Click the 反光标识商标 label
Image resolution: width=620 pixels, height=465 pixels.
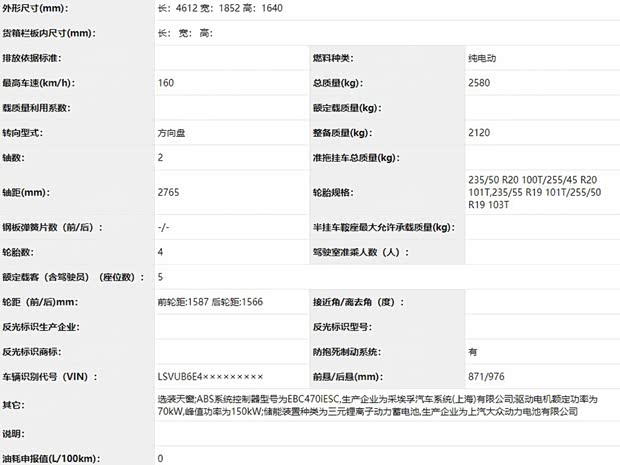pyautogui.click(x=32, y=352)
